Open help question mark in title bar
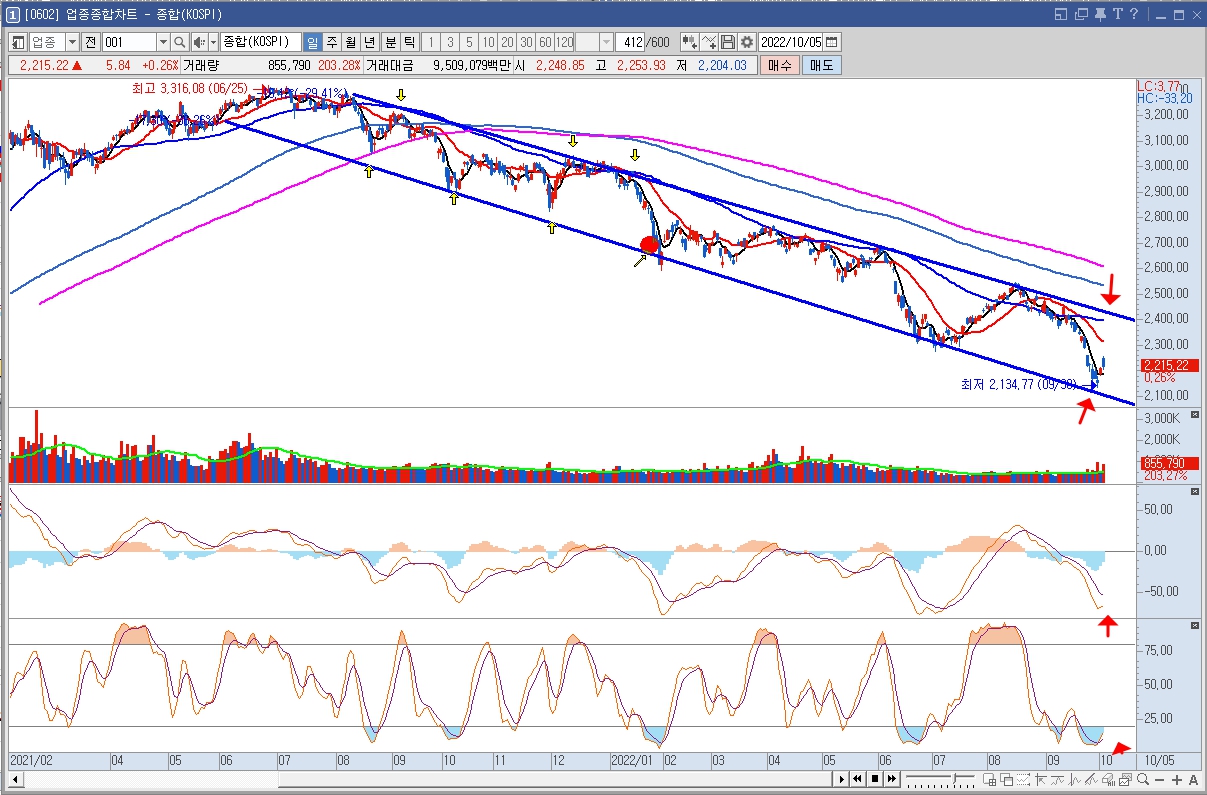The width and height of the screenshot is (1207, 795). point(1134,14)
